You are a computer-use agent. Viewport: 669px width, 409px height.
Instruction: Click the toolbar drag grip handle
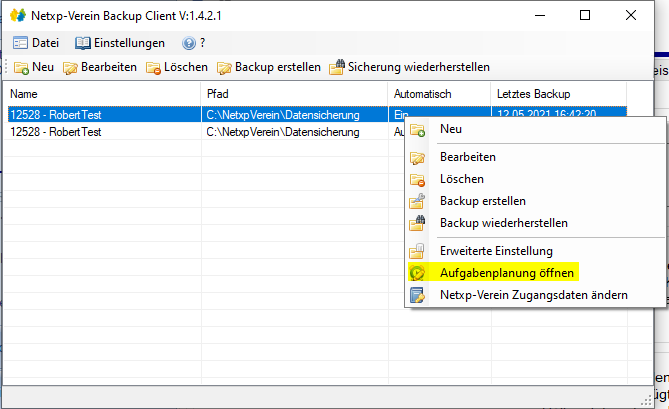(x=6, y=67)
